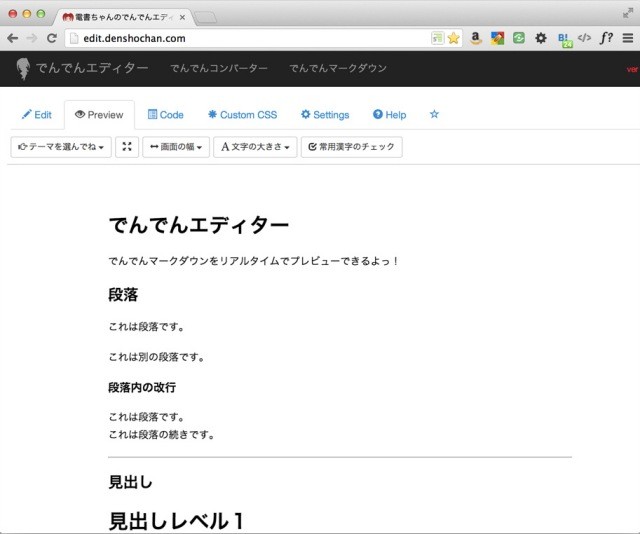Open a new browser tab
Viewport: 640px width, 534px height.
pos(205,18)
